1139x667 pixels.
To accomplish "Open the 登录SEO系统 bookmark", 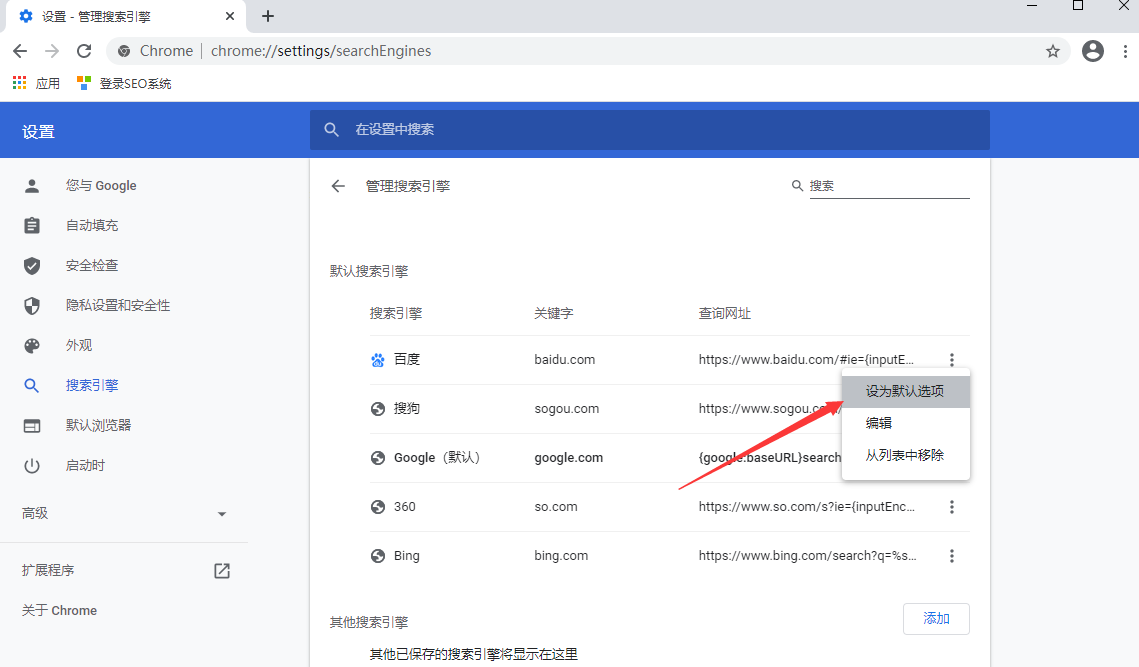I will pos(124,82).
